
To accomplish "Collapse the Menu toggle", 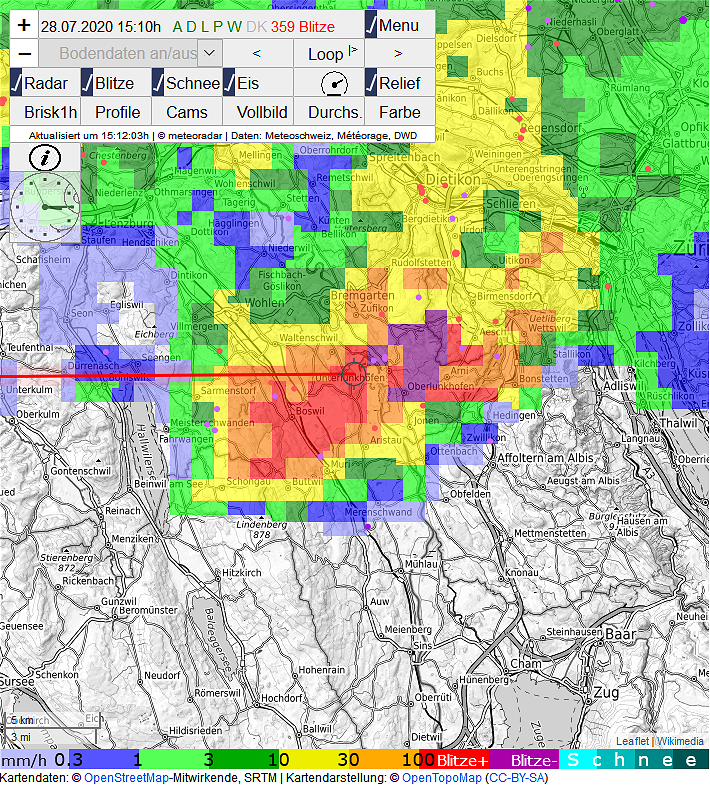I will click(371, 25).
